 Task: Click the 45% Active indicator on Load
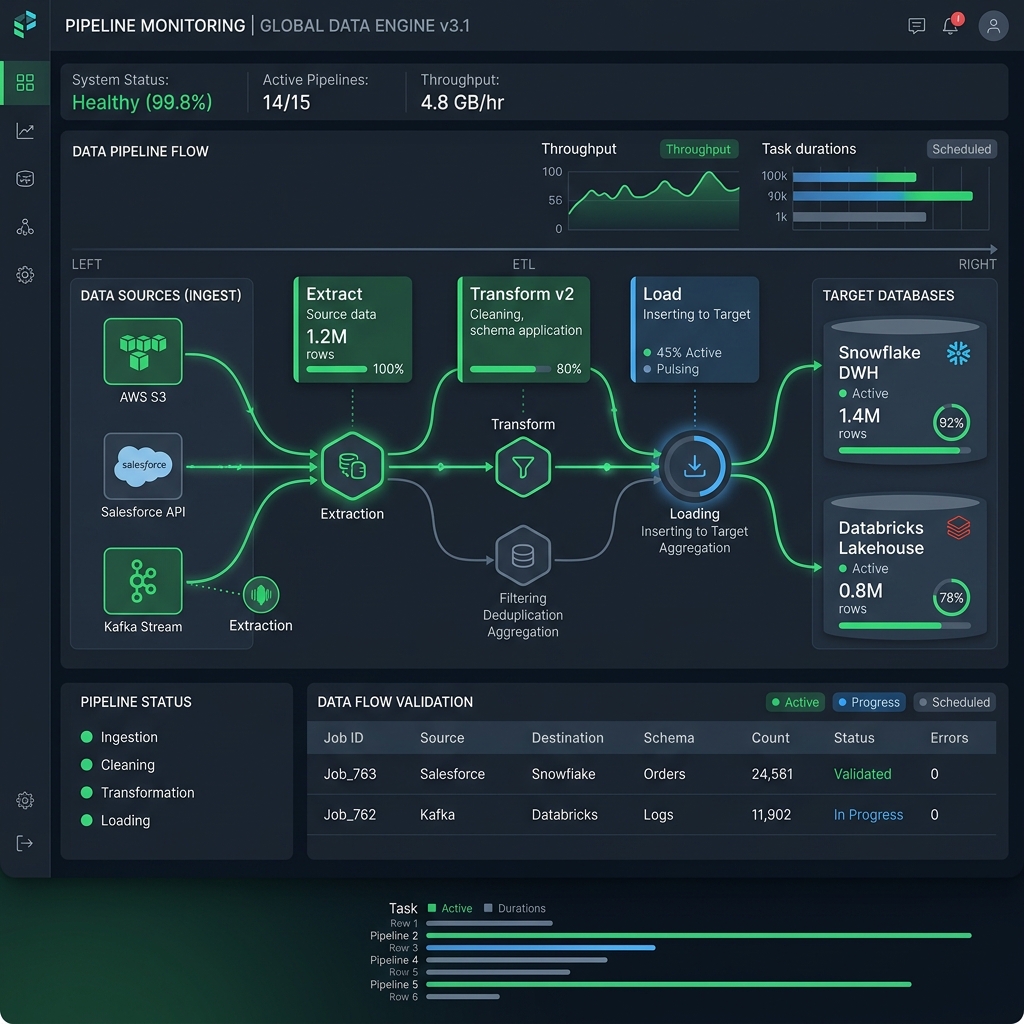coord(682,353)
